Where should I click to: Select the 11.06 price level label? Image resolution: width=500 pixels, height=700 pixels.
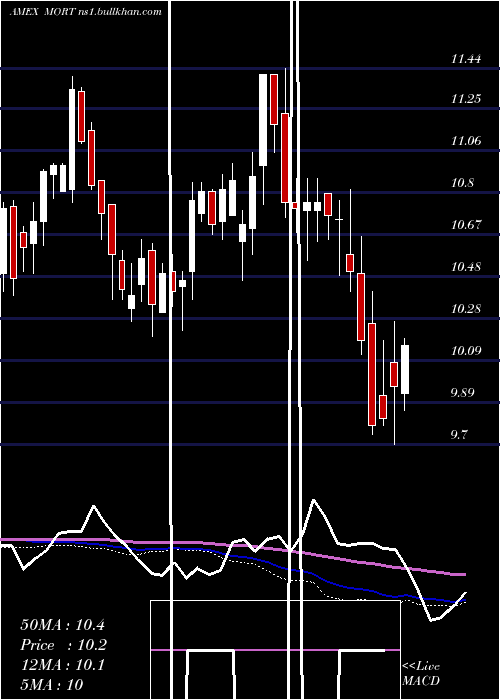(x=466, y=141)
